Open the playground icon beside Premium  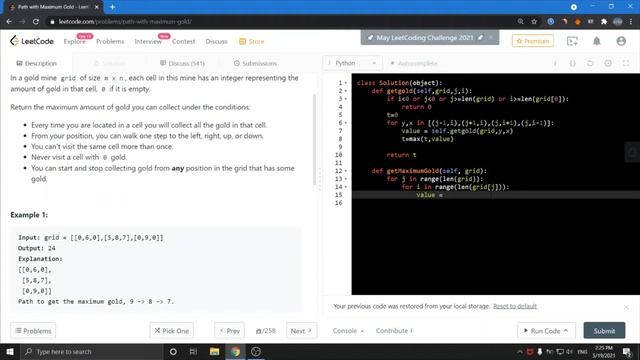(572, 41)
